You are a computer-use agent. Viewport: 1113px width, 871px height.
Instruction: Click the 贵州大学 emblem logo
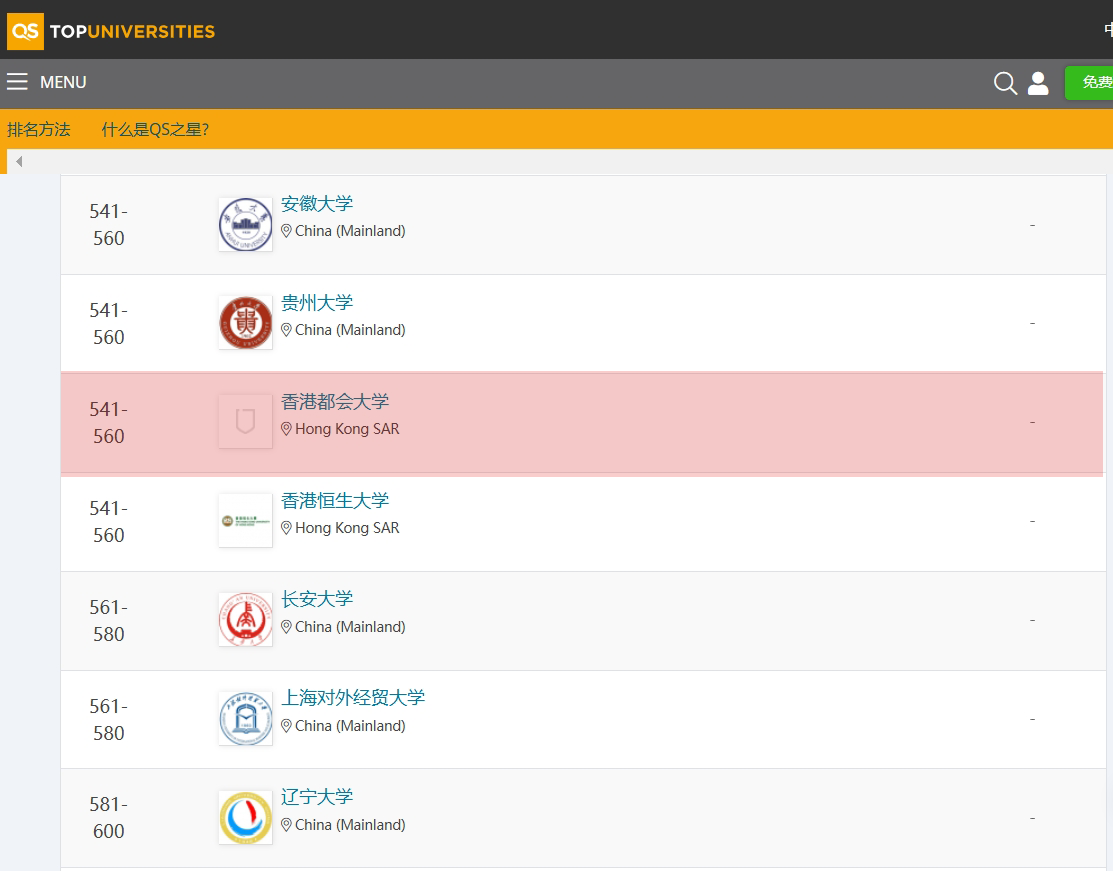click(245, 321)
